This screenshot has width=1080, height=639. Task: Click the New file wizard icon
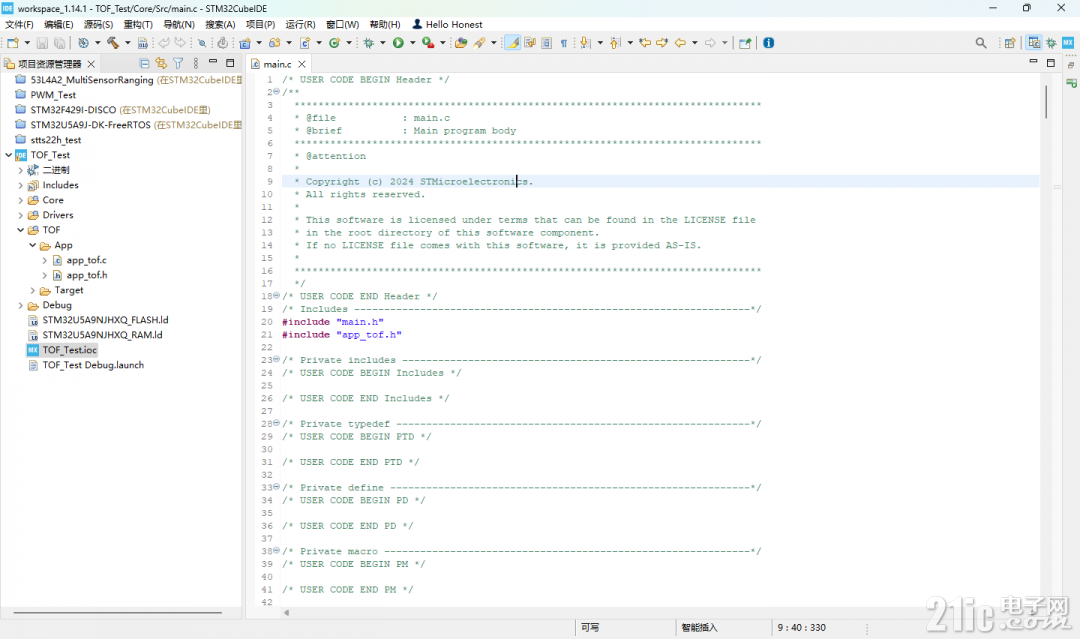pos(12,43)
